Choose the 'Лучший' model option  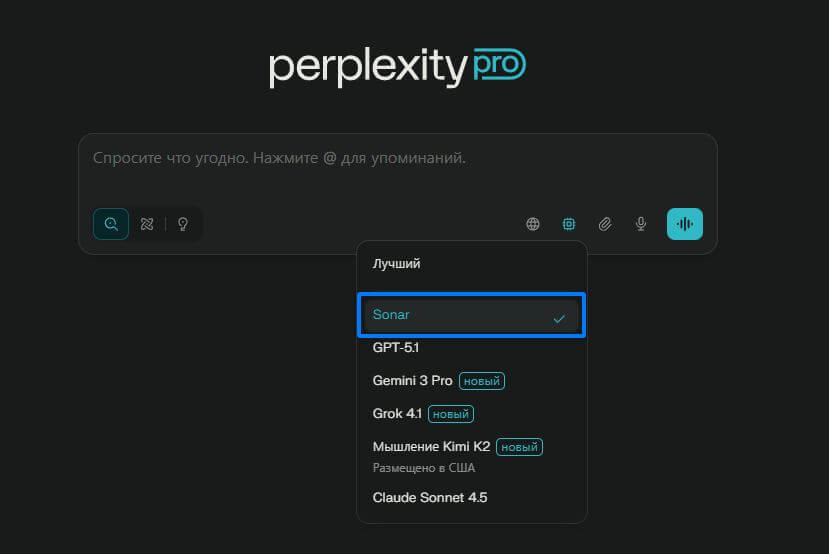[x=397, y=264]
